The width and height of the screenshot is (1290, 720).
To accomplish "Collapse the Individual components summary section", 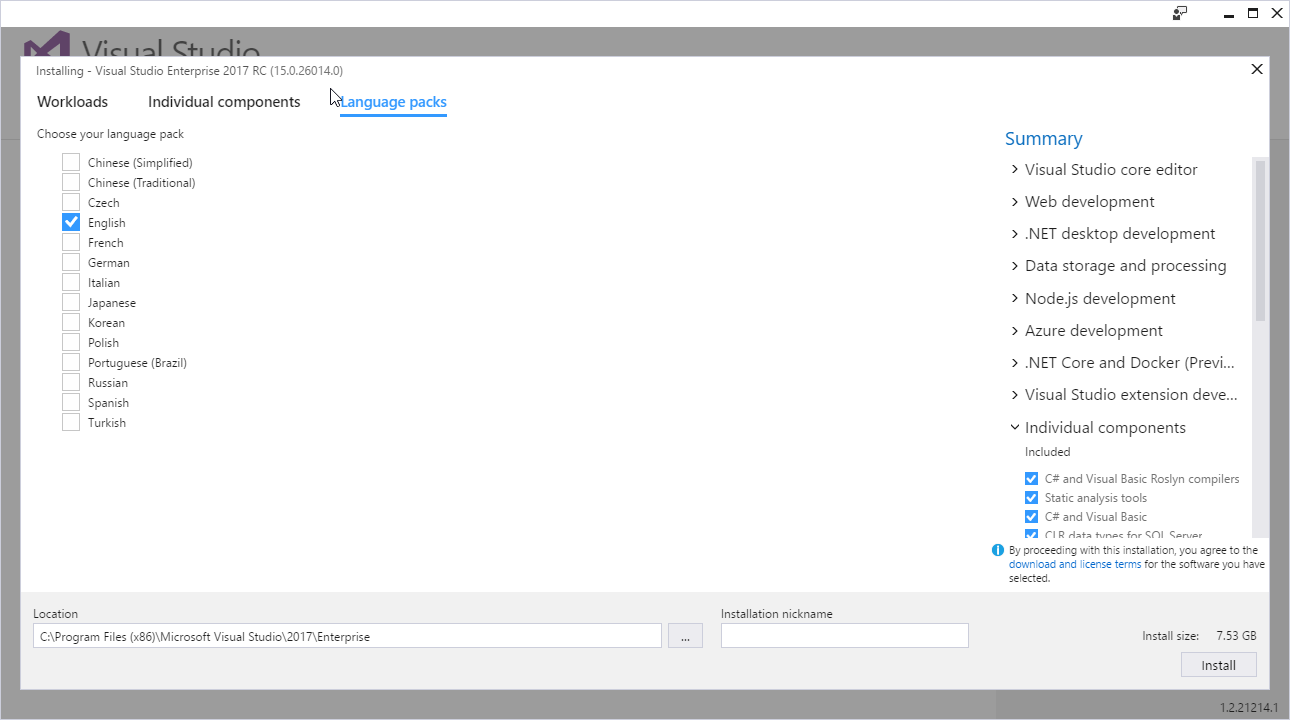I will (x=1015, y=428).
